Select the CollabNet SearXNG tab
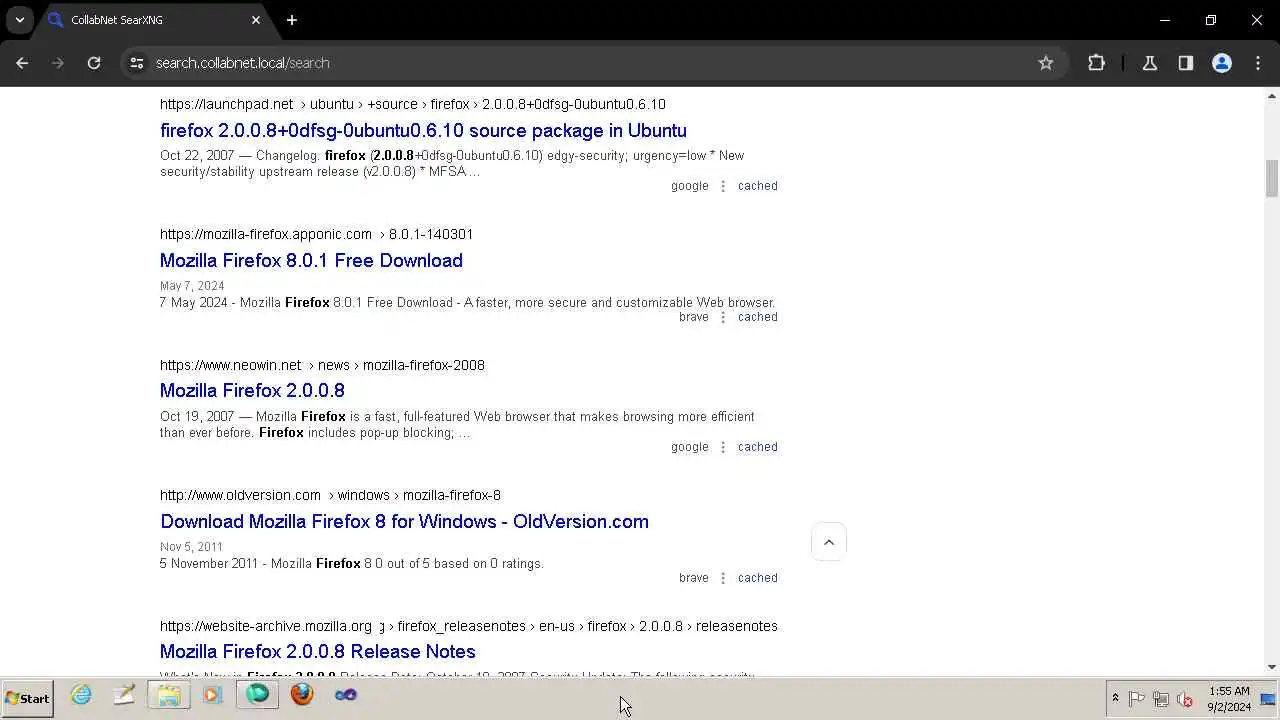The image size is (1280, 720). pyautogui.click(x=155, y=20)
